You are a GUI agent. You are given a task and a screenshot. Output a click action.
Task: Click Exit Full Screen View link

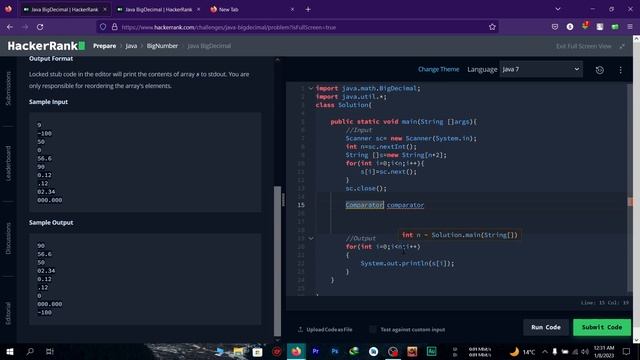click(x=584, y=46)
